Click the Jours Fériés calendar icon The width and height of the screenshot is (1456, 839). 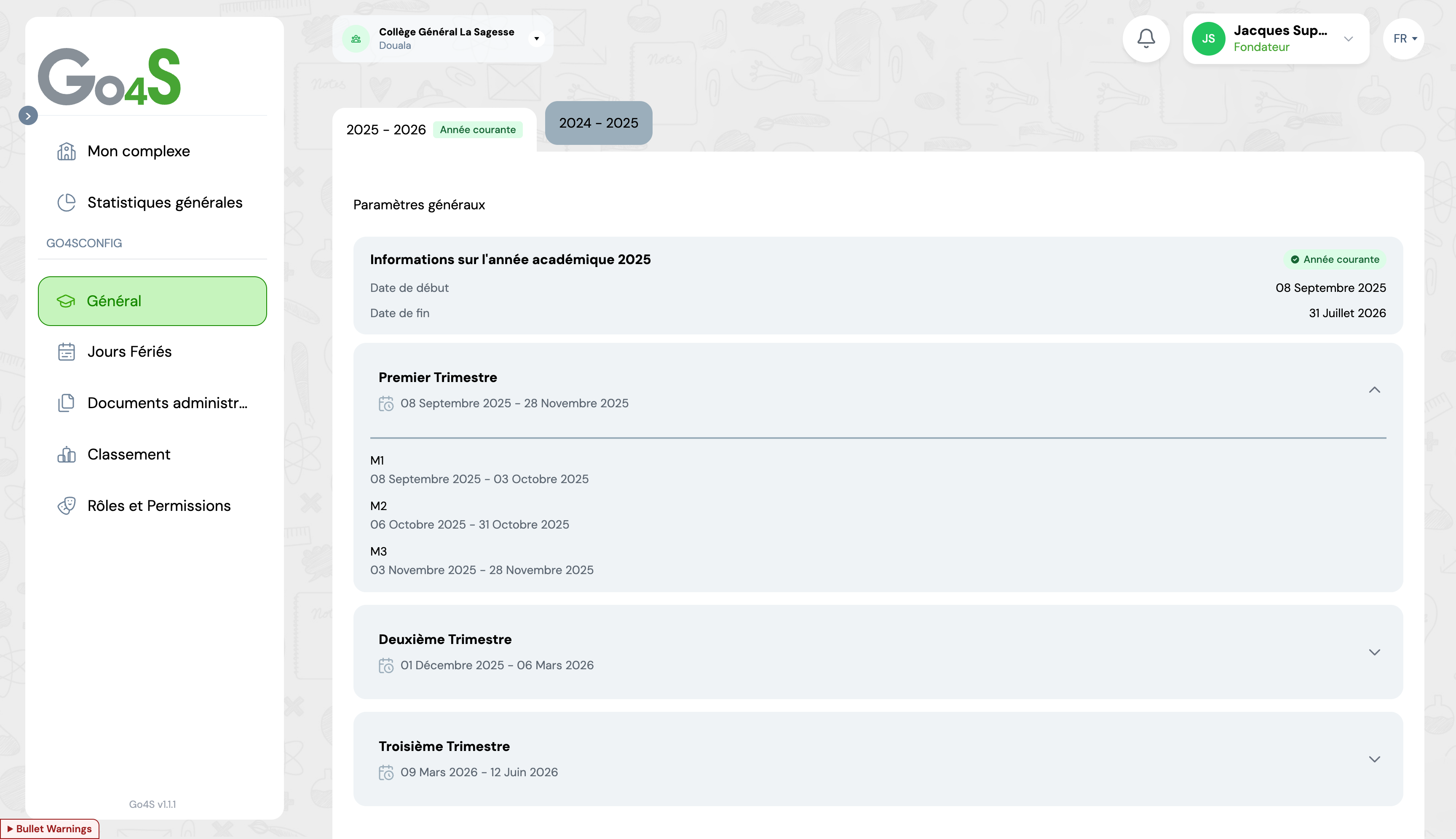[66, 352]
